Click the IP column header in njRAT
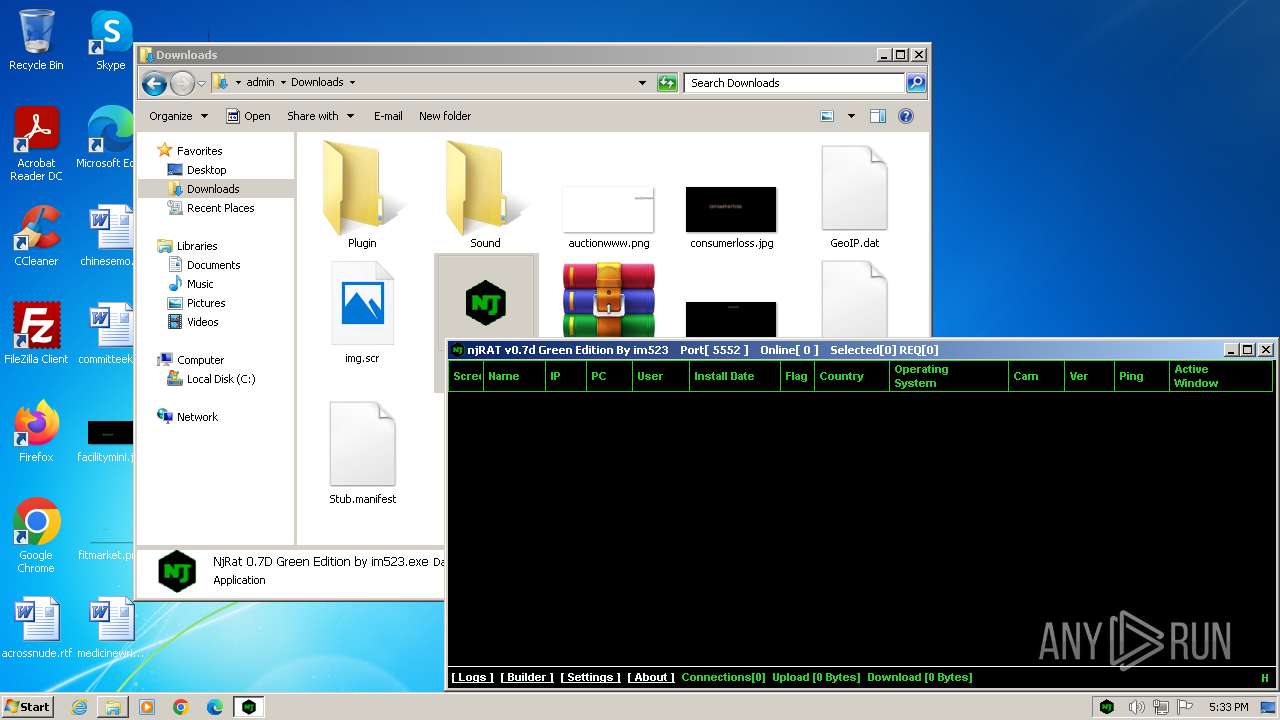The height and width of the screenshot is (720, 1280). (x=565, y=376)
